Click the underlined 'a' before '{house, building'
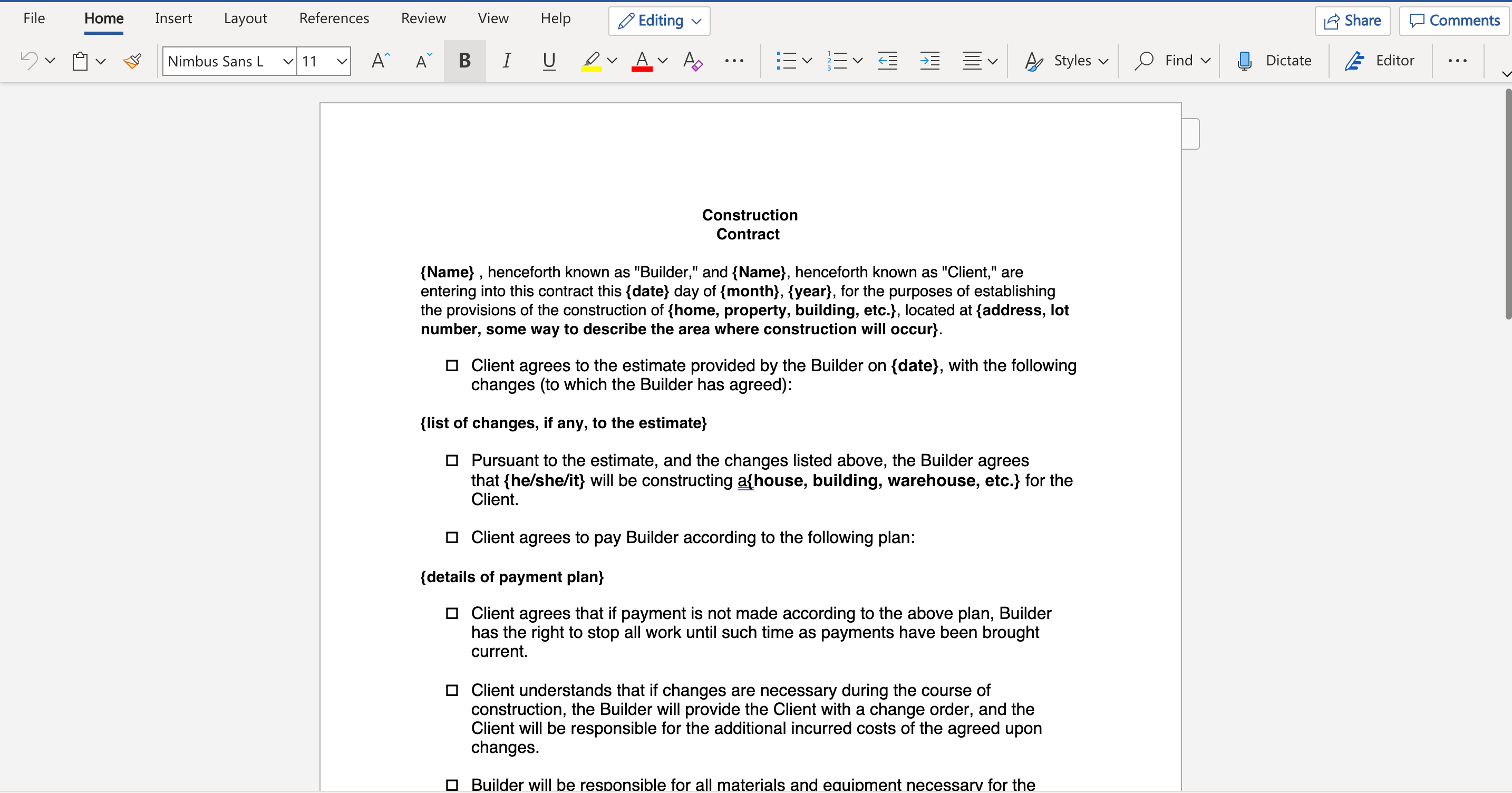This screenshot has width=1512, height=793. [742, 481]
